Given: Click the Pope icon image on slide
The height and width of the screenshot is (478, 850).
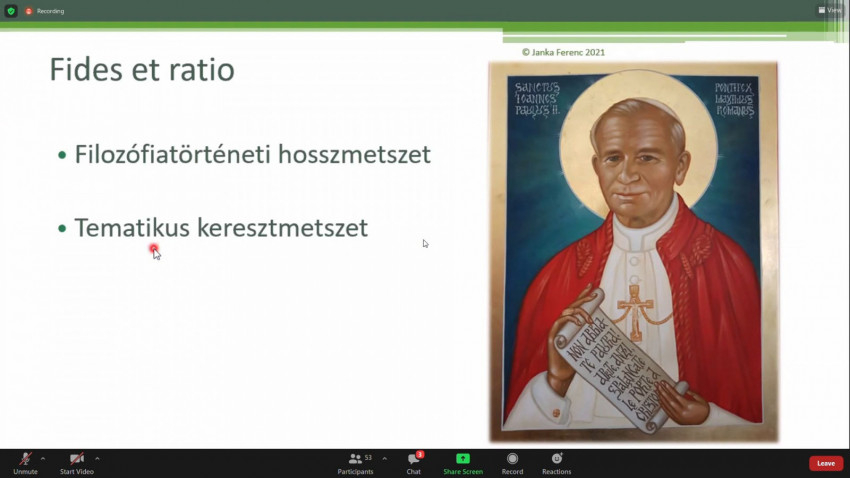Looking at the screenshot, I should tap(632, 252).
